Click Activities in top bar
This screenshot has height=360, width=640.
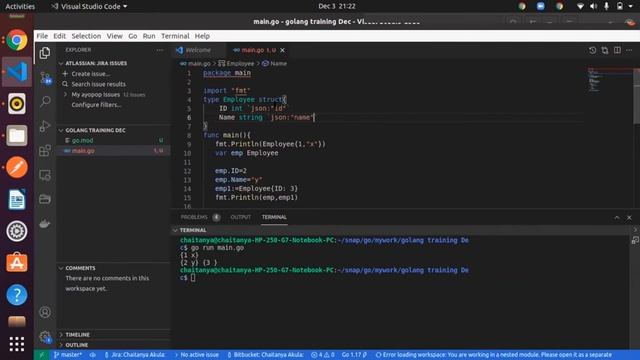[20, 6]
